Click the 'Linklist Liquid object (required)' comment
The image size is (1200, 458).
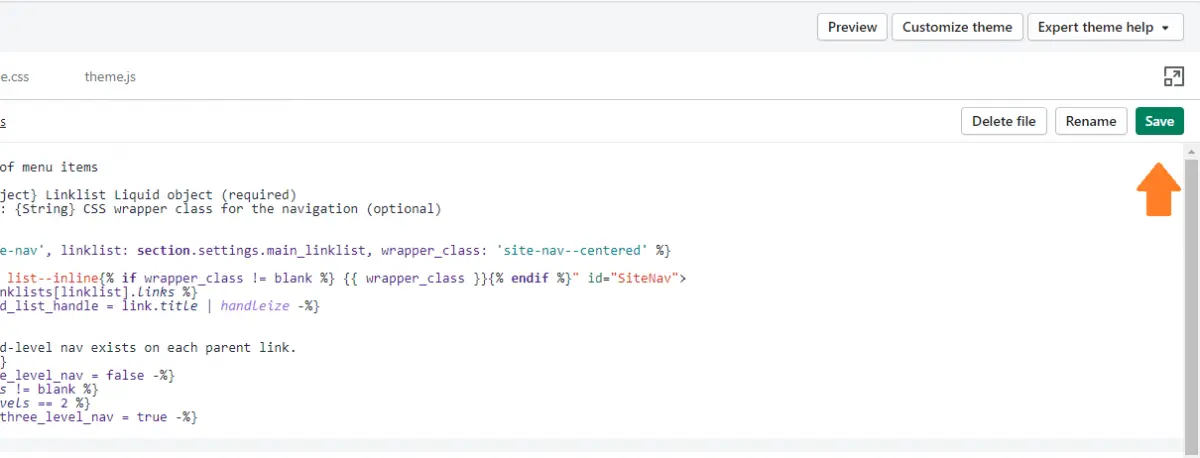pos(171,194)
